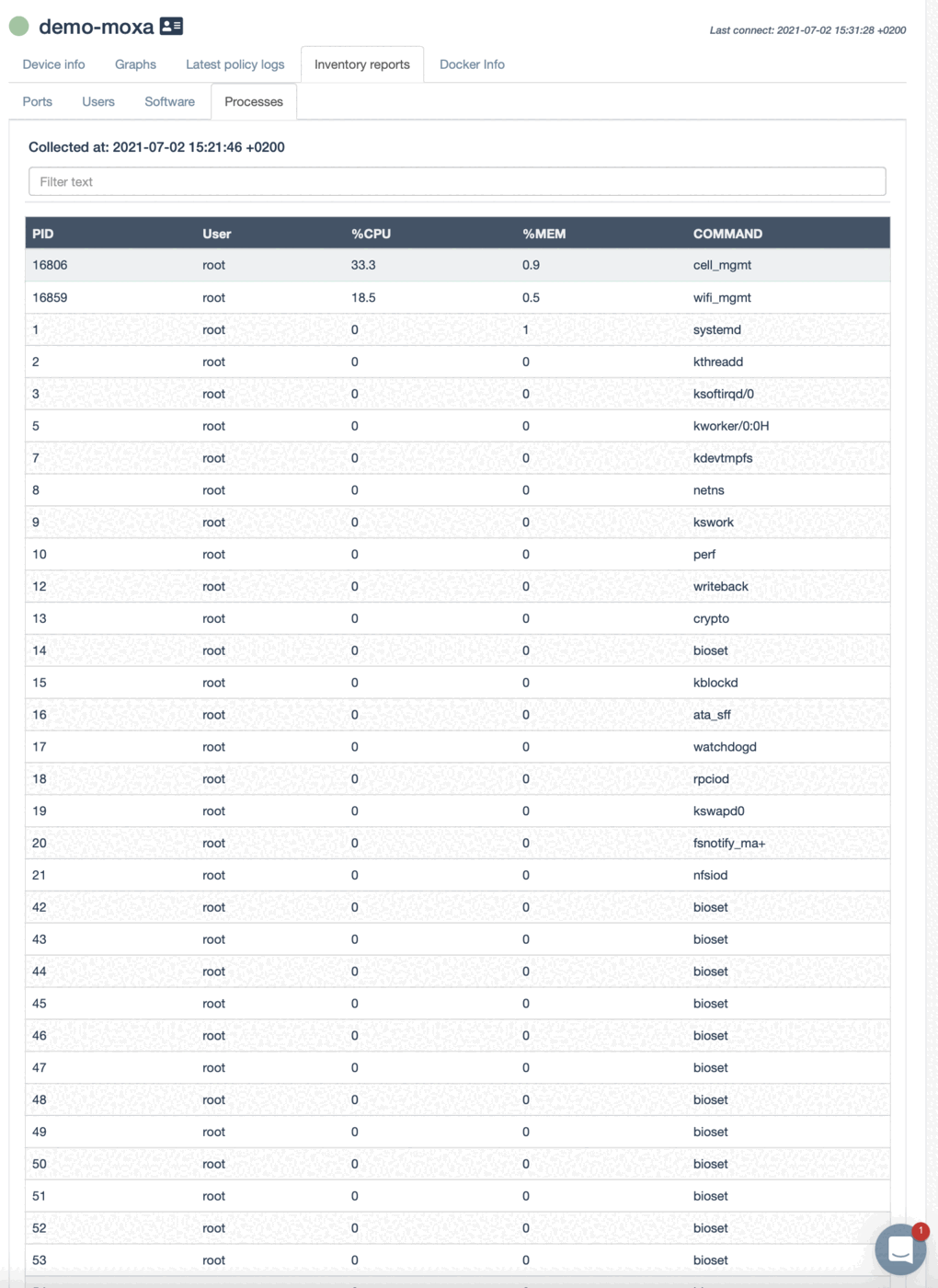Image resolution: width=938 pixels, height=1288 pixels.
Task: Open Latest policy logs tab
Action: coord(234,64)
